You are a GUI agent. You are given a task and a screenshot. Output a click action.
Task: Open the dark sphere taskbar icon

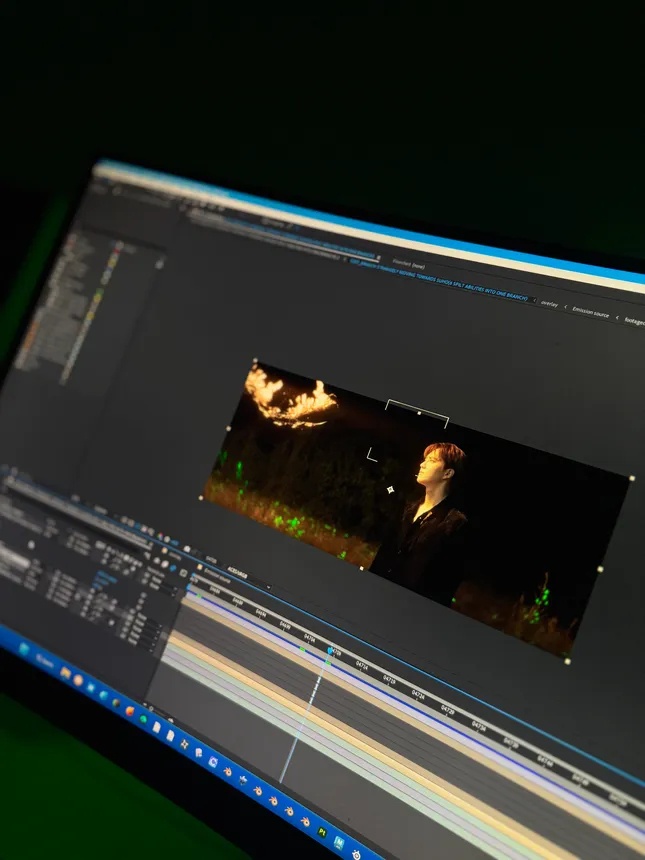(x=116, y=703)
